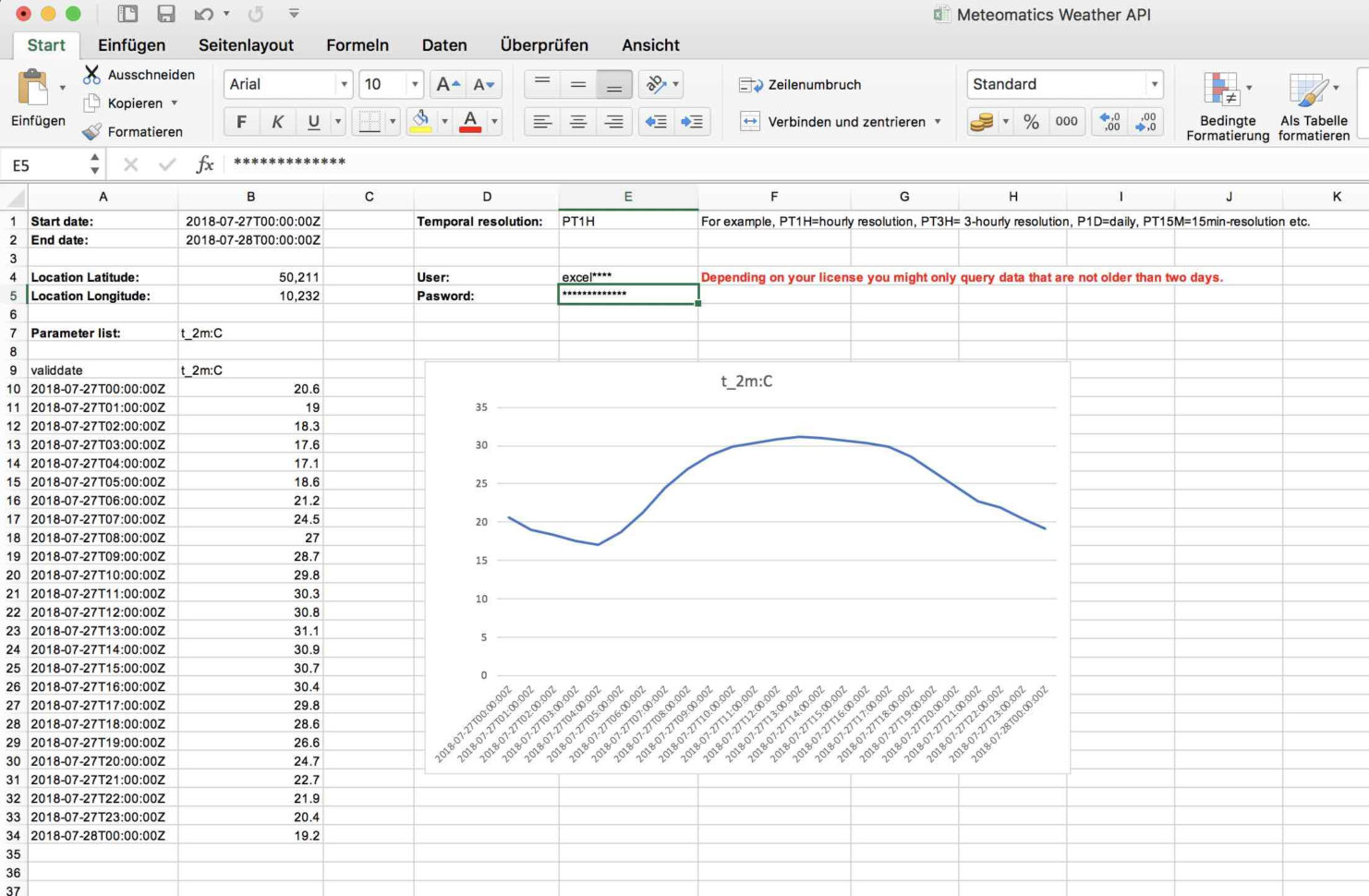Switch to the Formeln tab

click(357, 45)
